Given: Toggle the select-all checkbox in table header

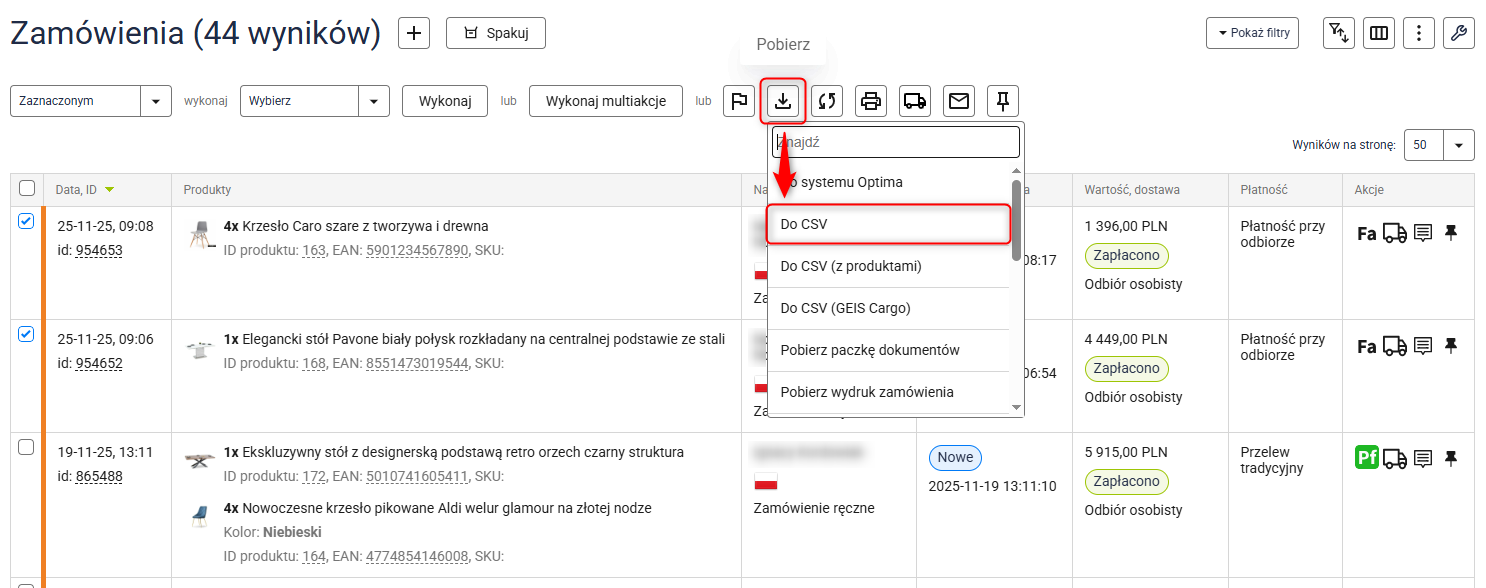Looking at the screenshot, I should 27,188.
